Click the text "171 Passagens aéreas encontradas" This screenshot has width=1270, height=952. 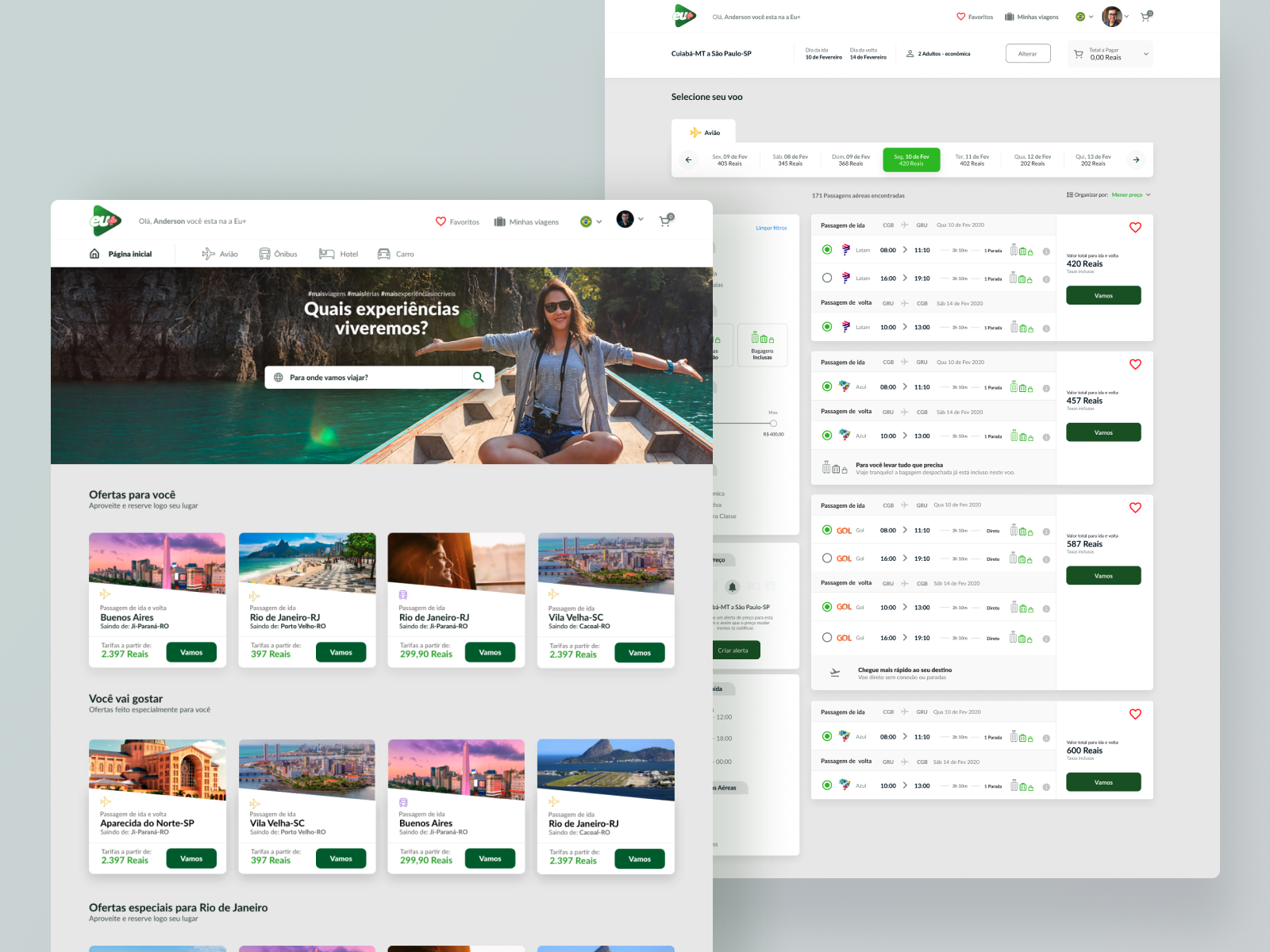(858, 196)
